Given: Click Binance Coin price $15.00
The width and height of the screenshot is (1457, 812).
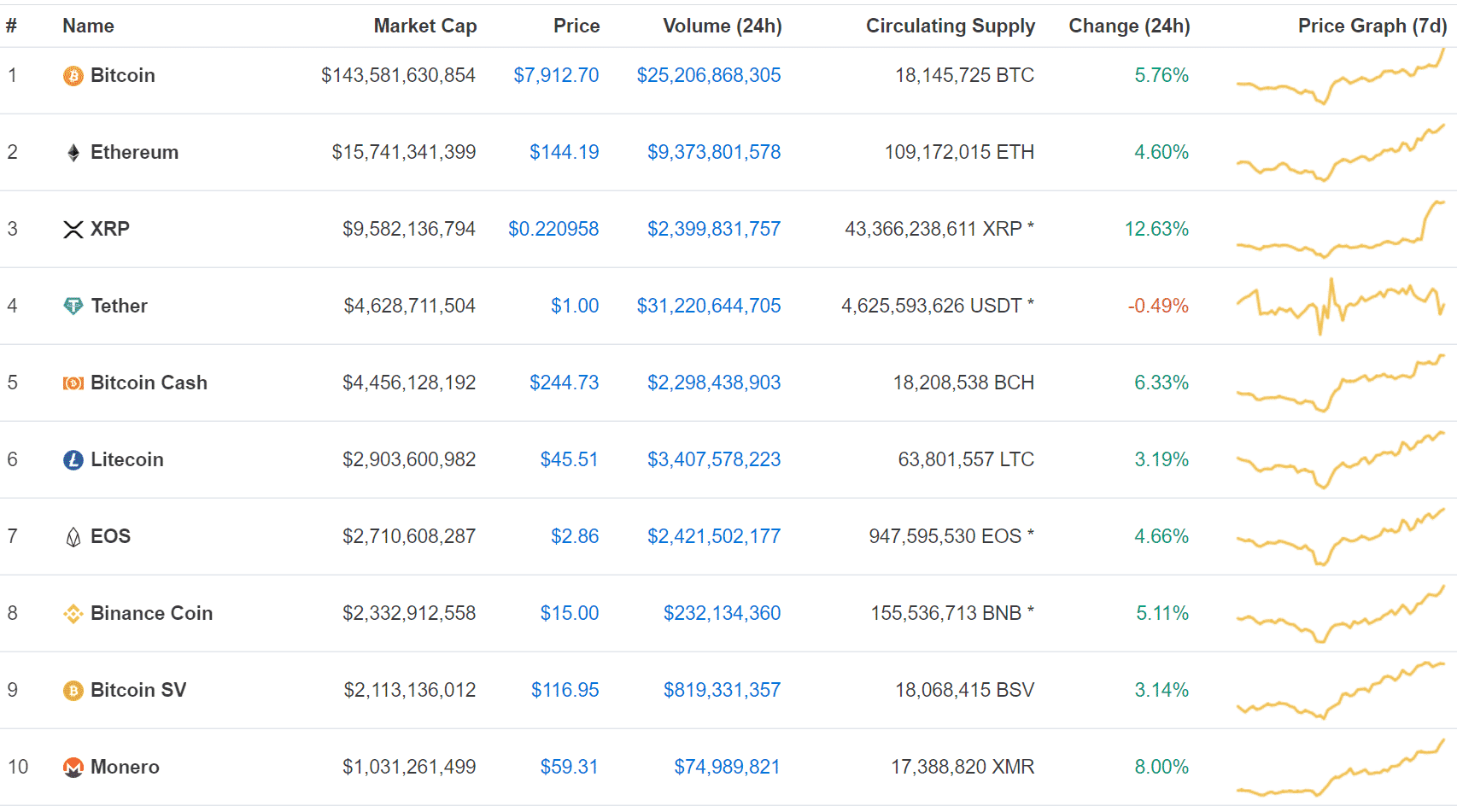Looking at the screenshot, I should pyautogui.click(x=570, y=613).
